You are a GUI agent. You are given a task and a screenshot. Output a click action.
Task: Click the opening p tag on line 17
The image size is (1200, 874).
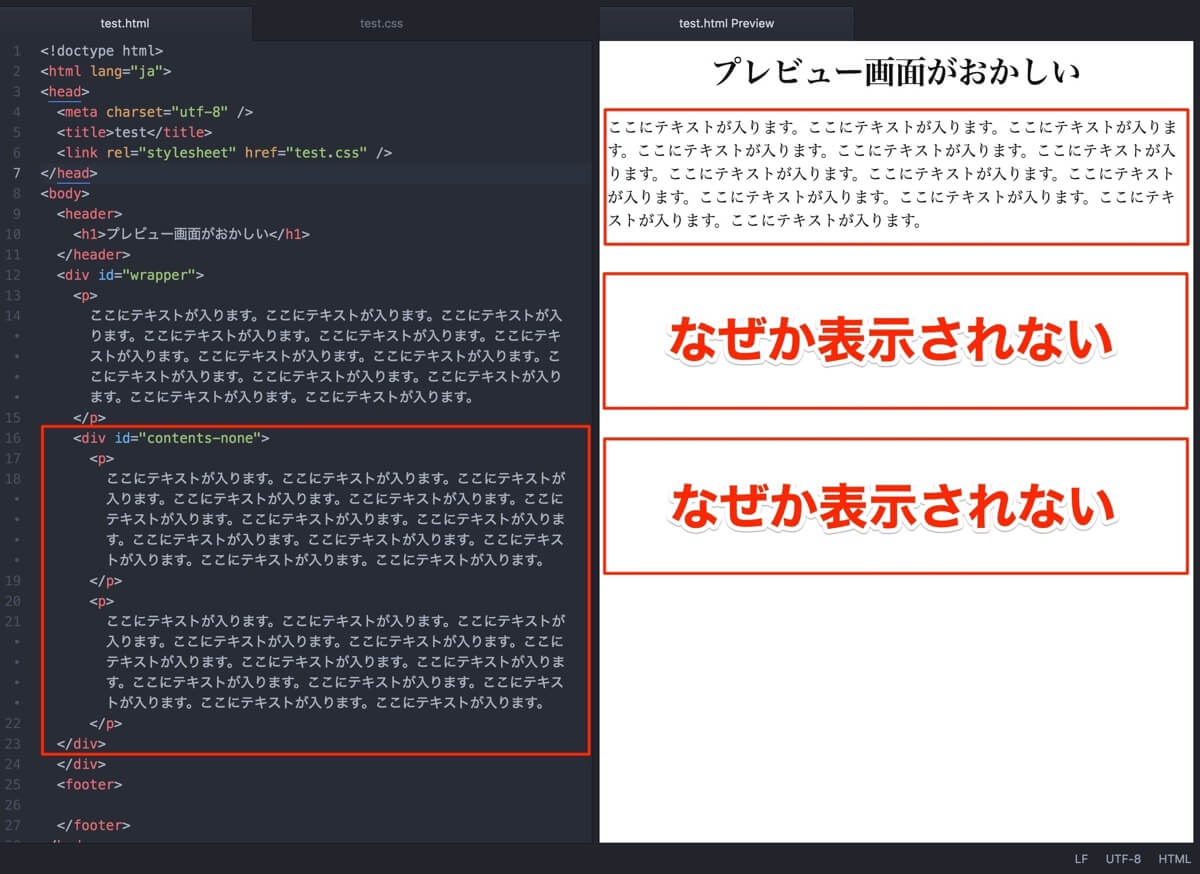pyautogui.click(x=102, y=459)
